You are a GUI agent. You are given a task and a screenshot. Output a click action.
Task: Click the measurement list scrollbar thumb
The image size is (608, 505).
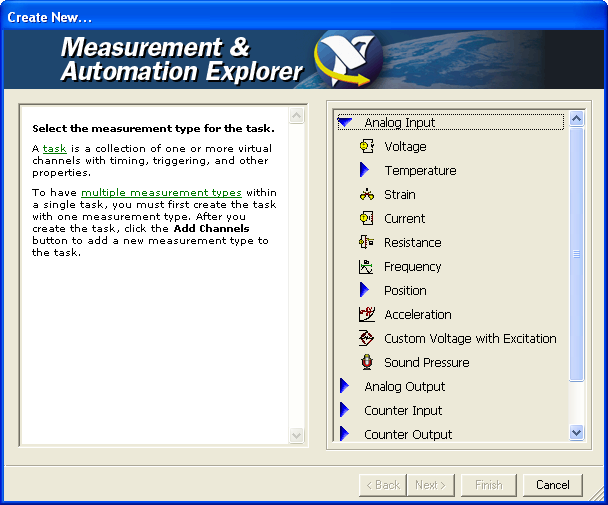576,254
